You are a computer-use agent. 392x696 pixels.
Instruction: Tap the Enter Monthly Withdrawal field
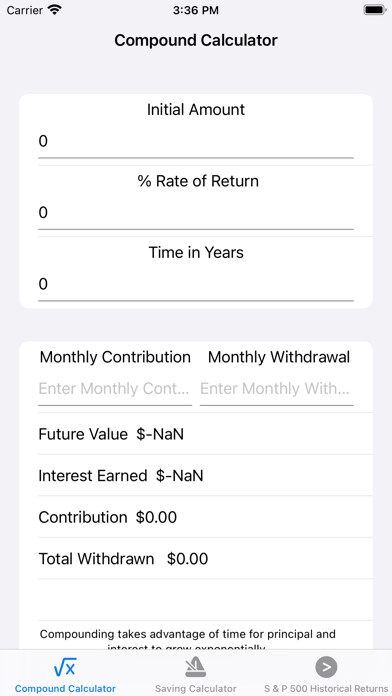tap(277, 389)
